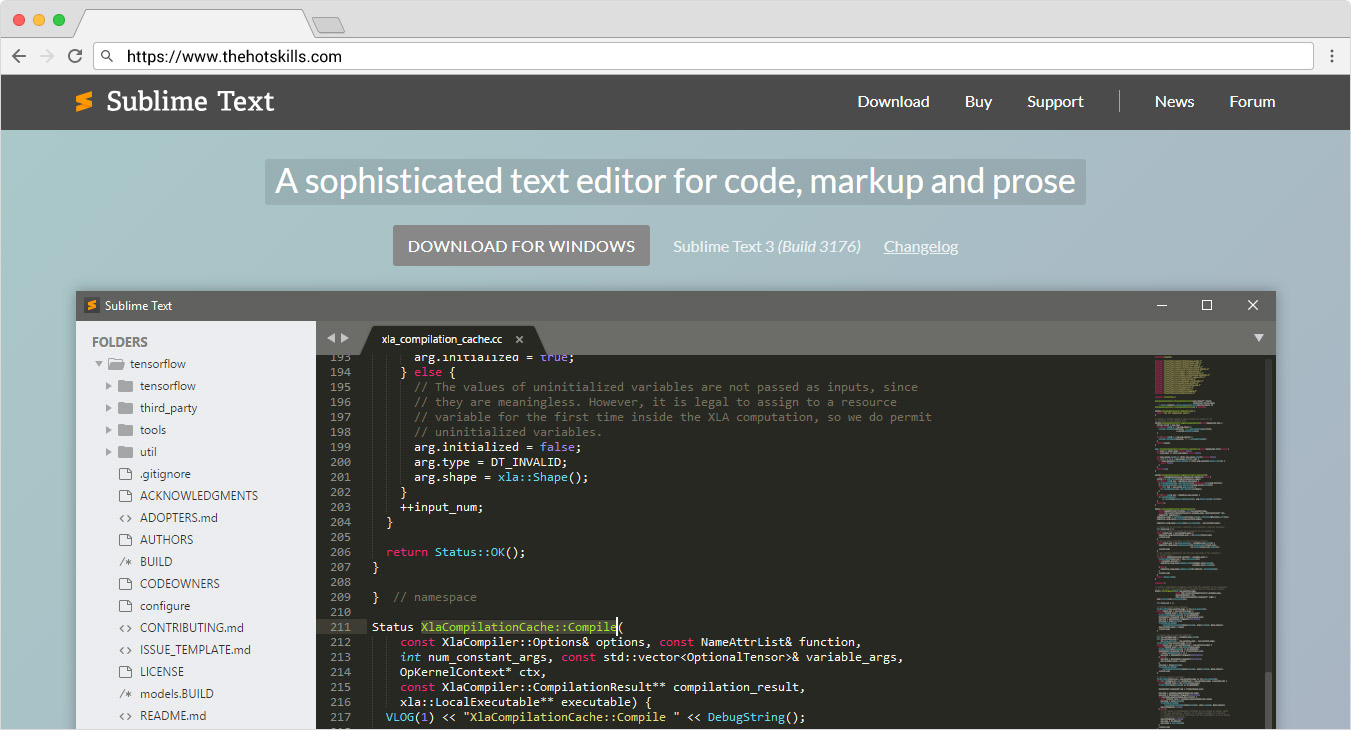1351x730 pixels.
Task: Click the Sublime Text site title
Action: pos(190,101)
